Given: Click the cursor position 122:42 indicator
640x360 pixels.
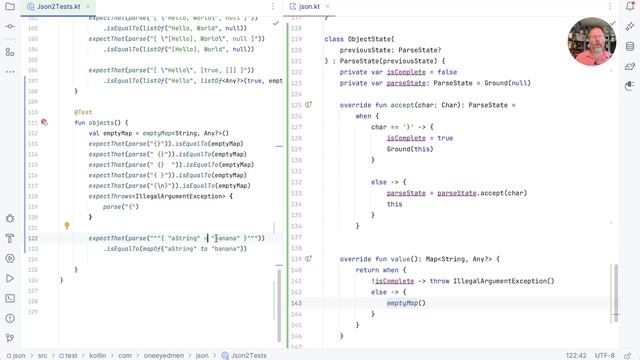Looking at the screenshot, I should pyautogui.click(x=576, y=356).
